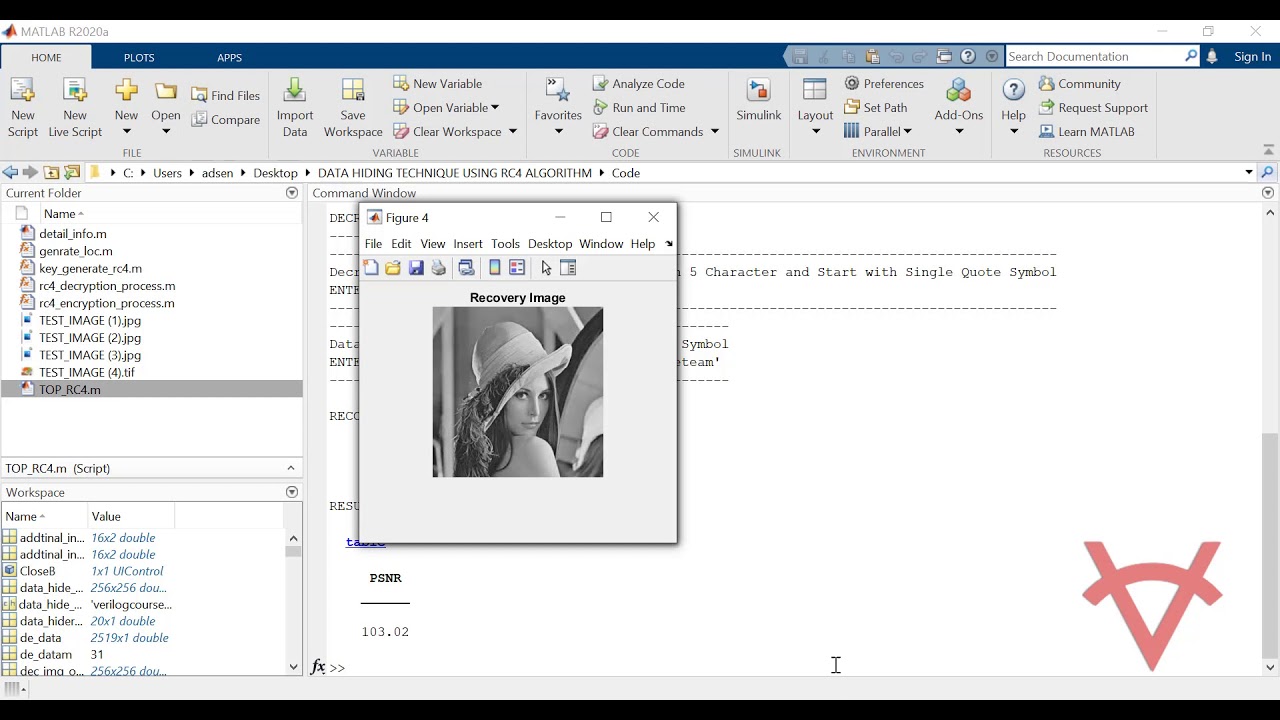The width and height of the screenshot is (1280, 720).
Task: Open Figure 4 Edit menu
Action: pos(401,244)
